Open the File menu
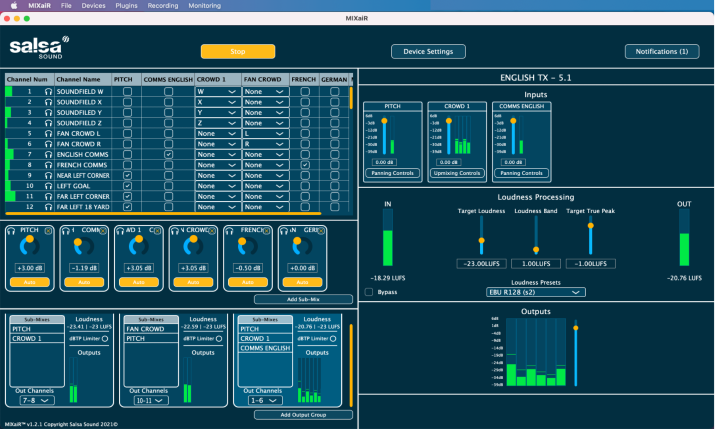This screenshot has height=429, width=715. pos(66,5)
